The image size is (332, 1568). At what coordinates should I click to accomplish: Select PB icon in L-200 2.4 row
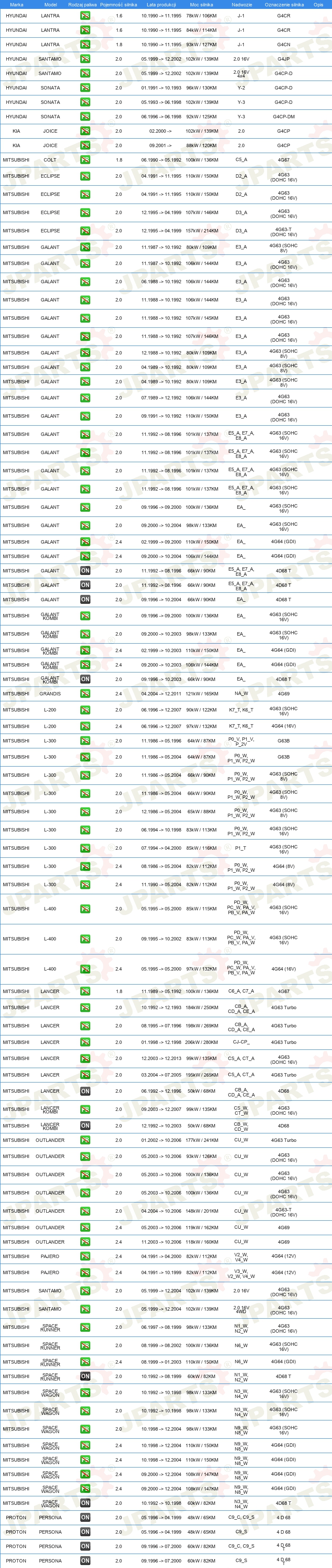pos(85,726)
